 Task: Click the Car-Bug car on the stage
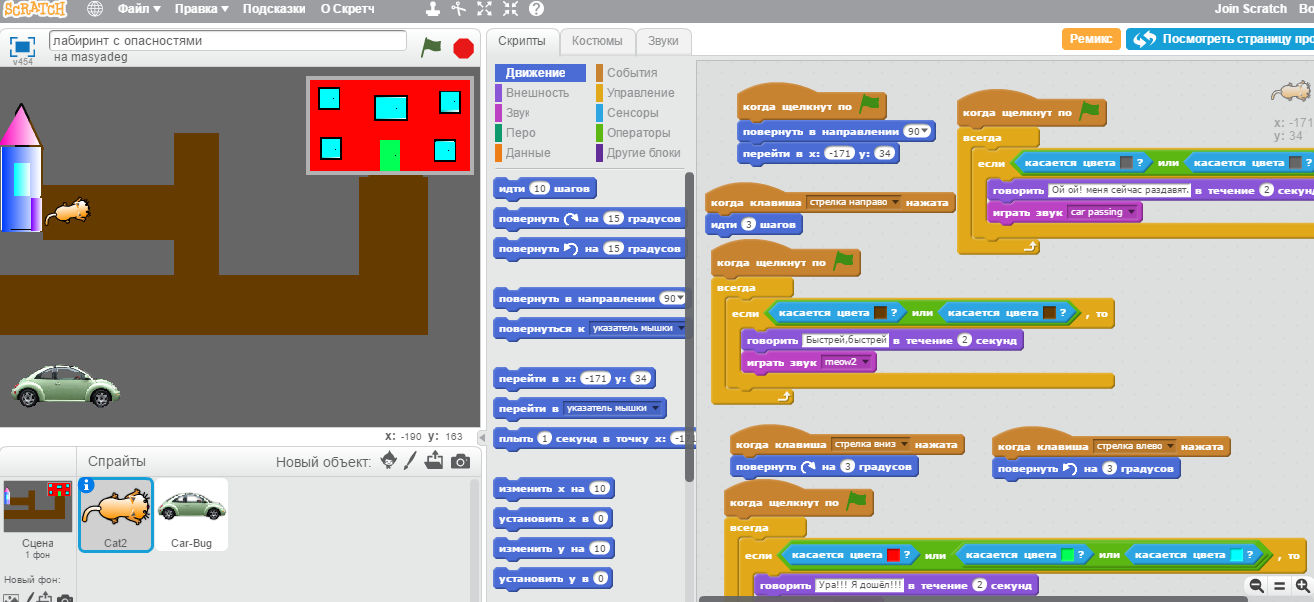point(64,386)
